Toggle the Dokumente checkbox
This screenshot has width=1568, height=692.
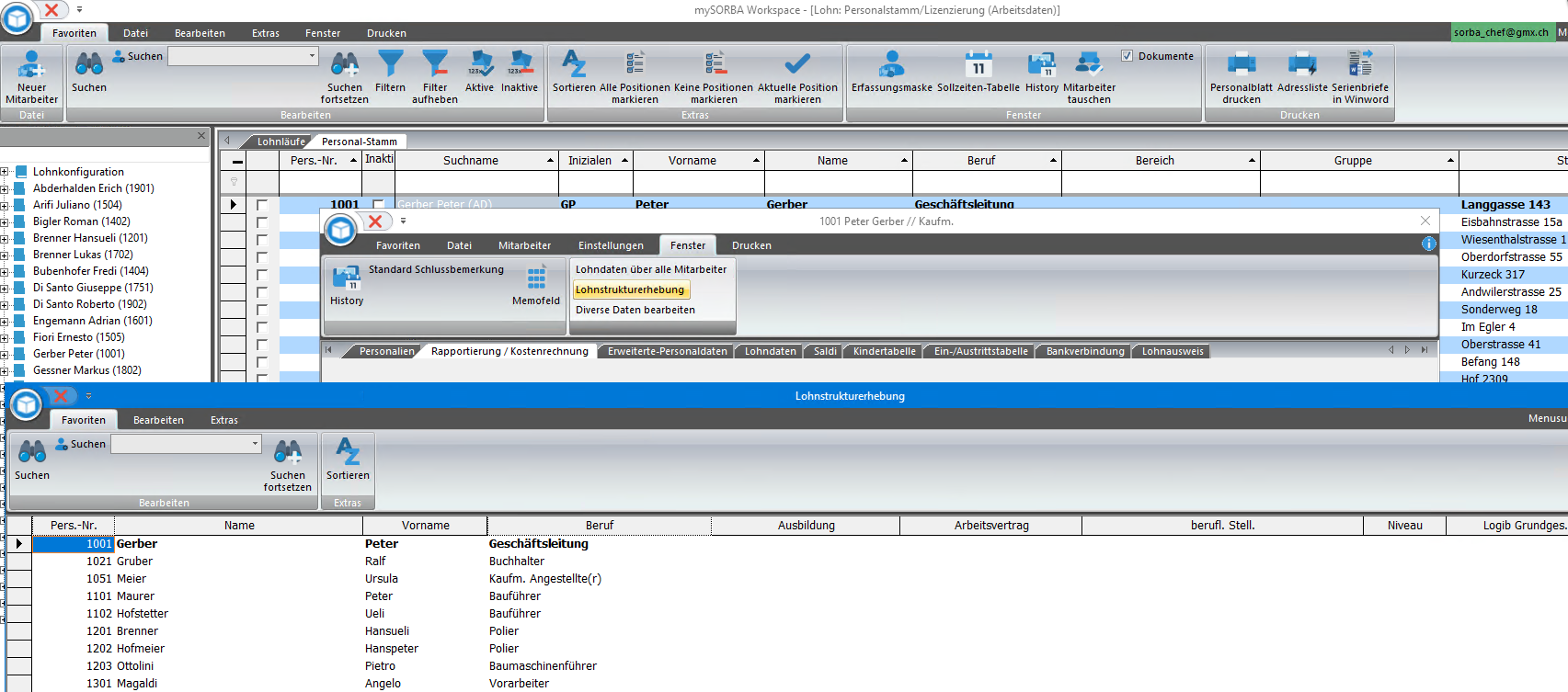(x=1127, y=56)
